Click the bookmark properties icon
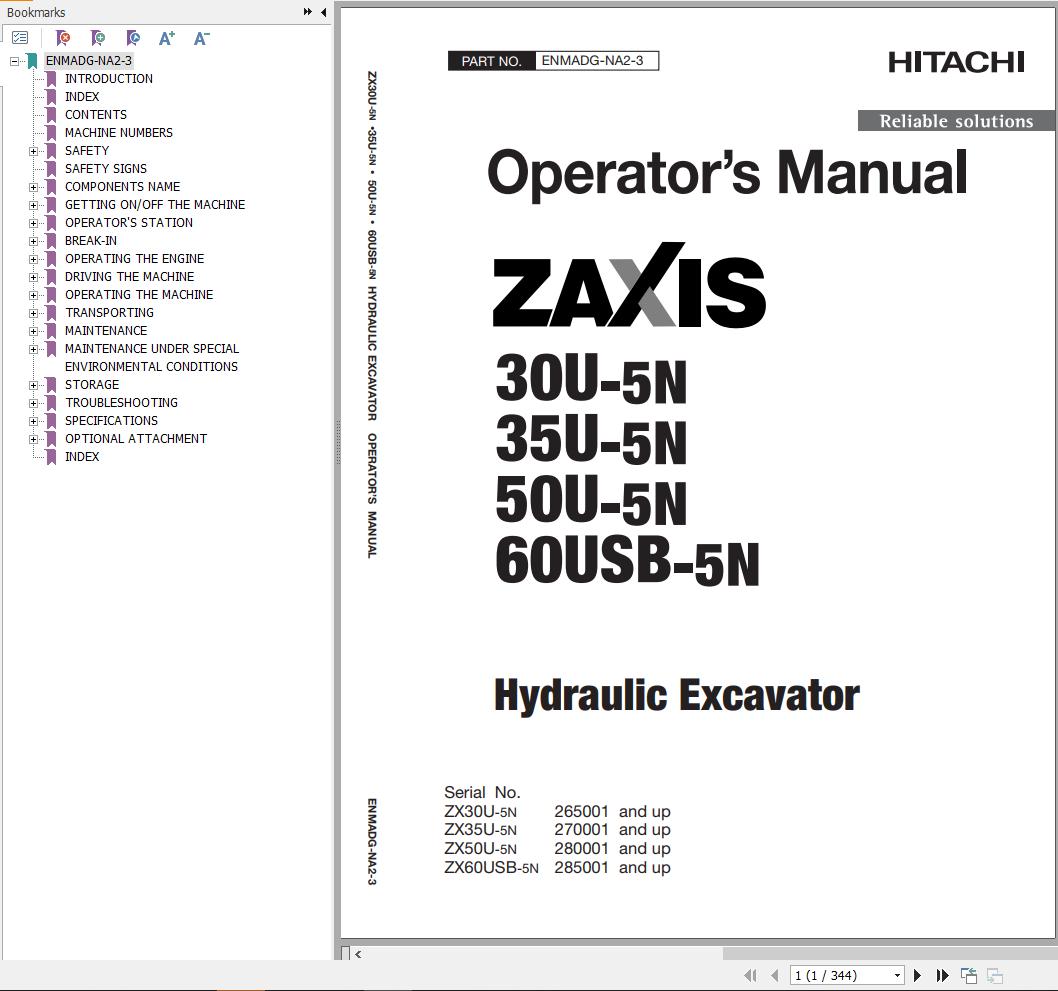This screenshot has height=991, width=1058. [x=133, y=38]
